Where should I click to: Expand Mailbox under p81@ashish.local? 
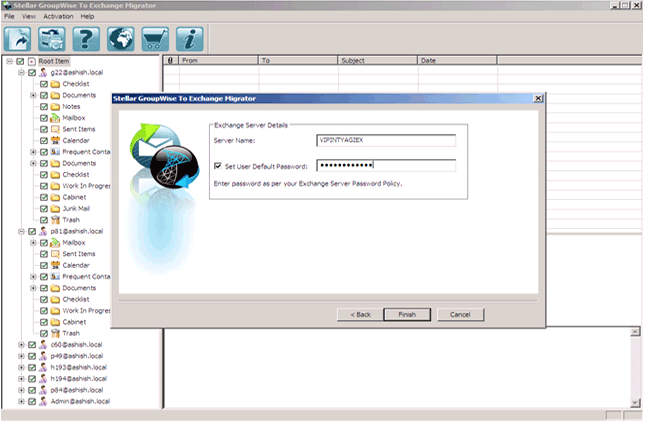pyautogui.click(x=33, y=243)
